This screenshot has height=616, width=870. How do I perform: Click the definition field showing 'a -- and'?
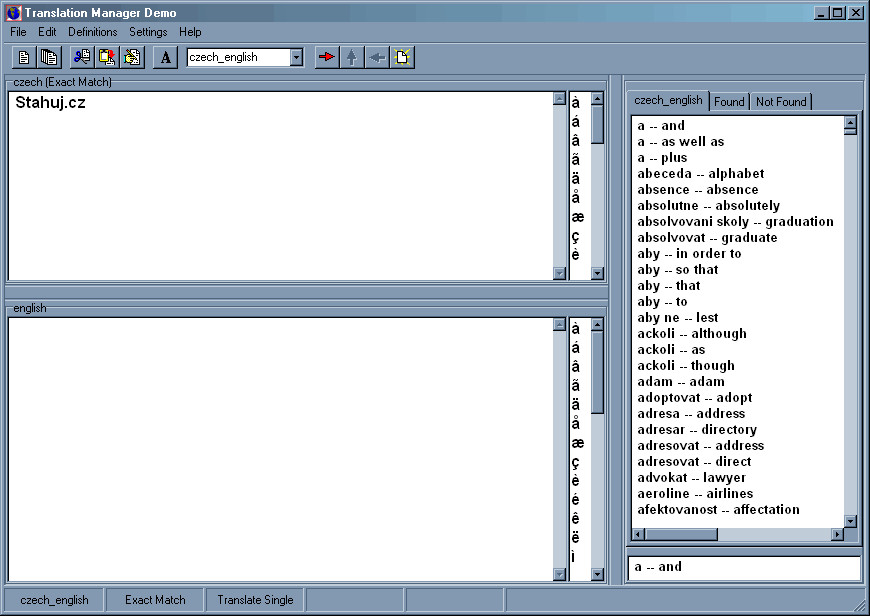(x=743, y=567)
